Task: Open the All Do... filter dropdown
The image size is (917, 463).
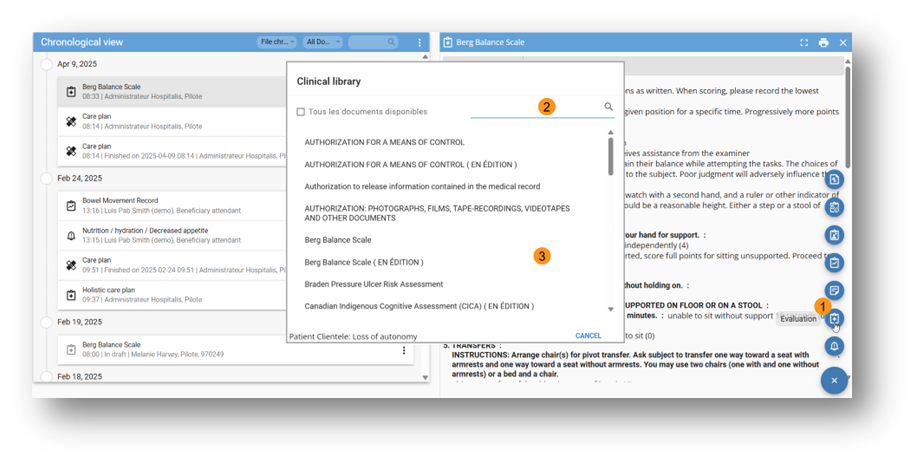Action: 322,42
